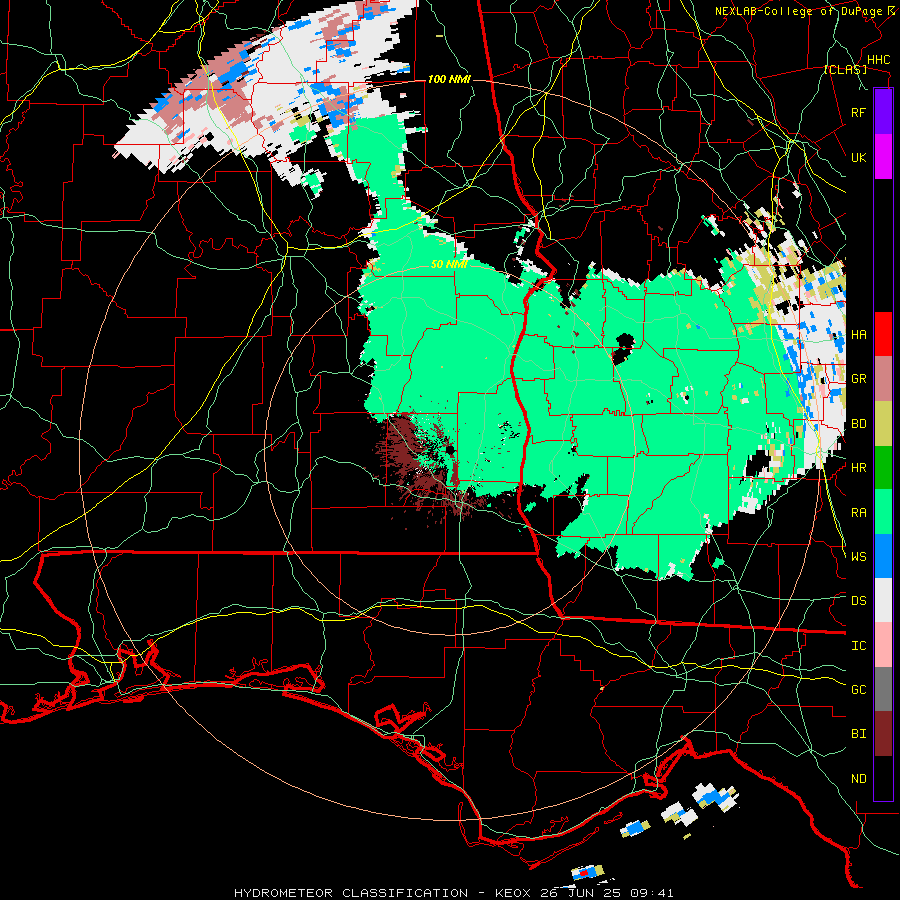Screen dimensions: 900x900
Task: Click the black no-data hole inside the rain area
Action: click(622, 348)
